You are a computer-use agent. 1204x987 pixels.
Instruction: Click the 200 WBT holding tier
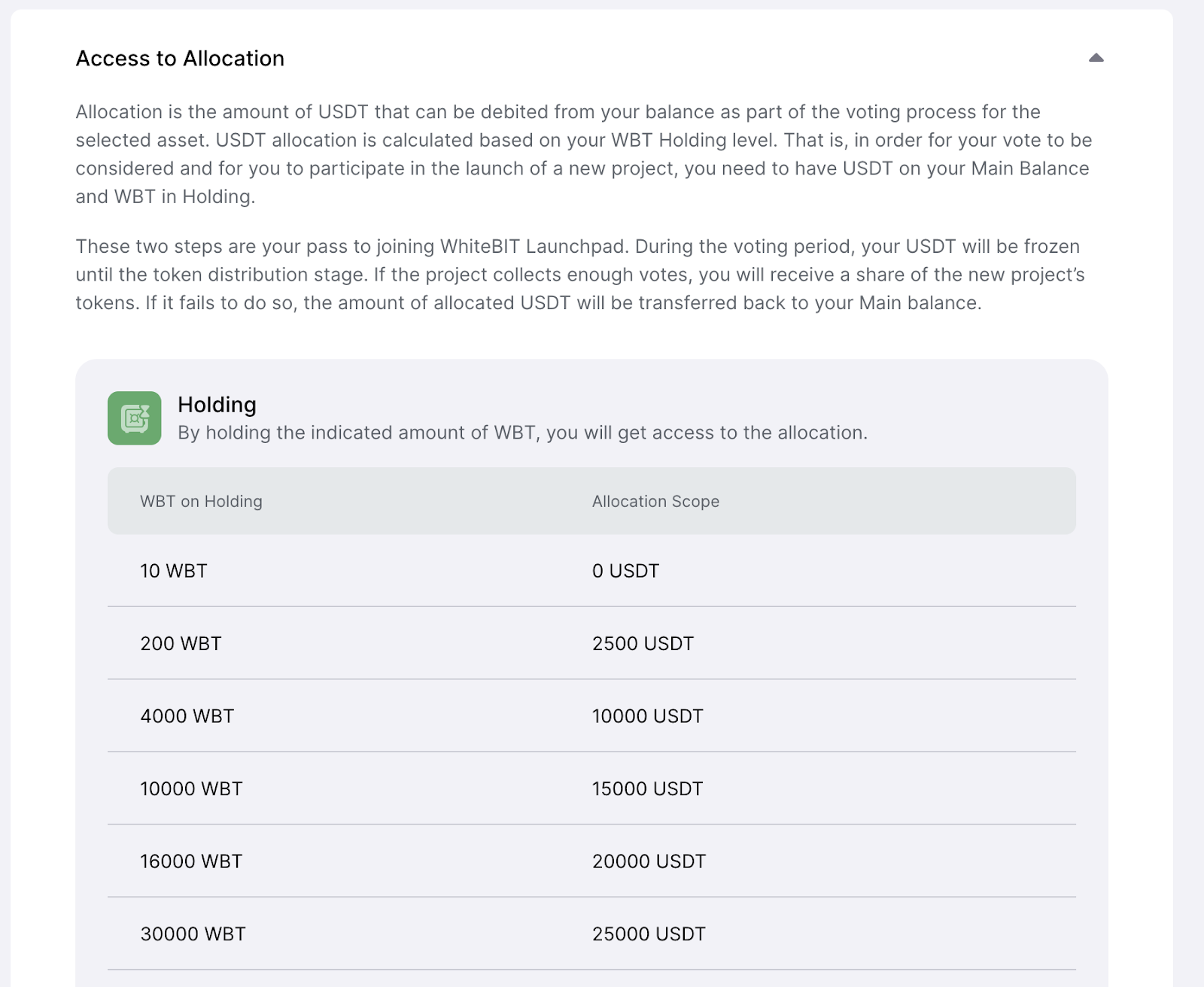tap(181, 644)
